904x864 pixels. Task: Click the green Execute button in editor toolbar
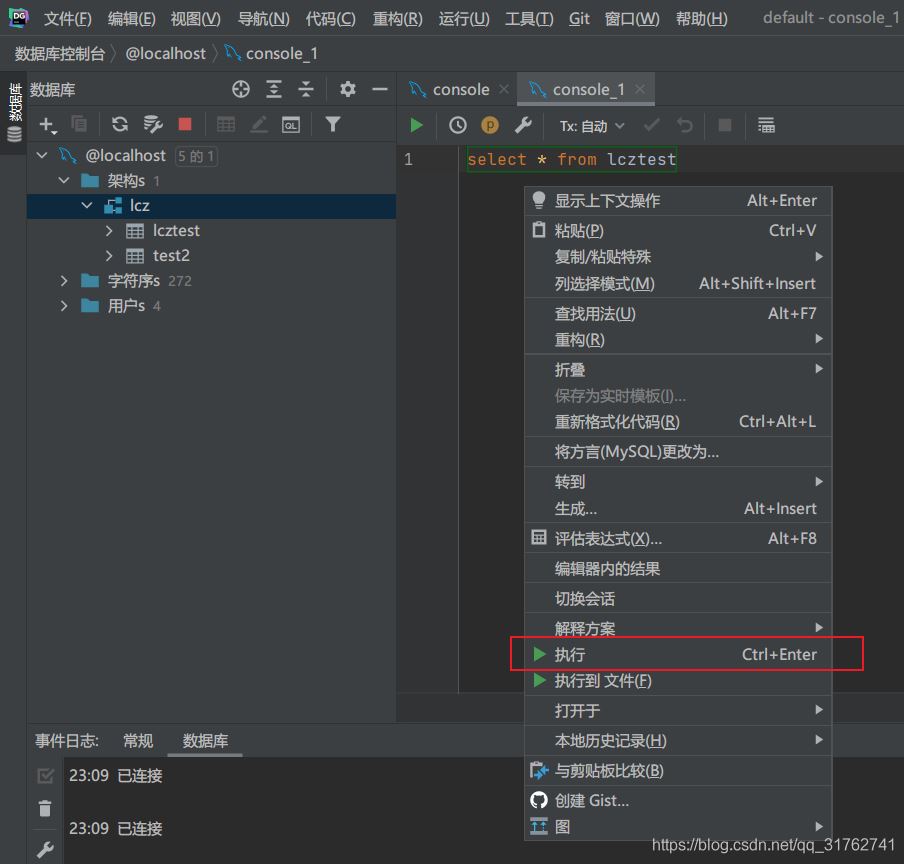(417, 125)
